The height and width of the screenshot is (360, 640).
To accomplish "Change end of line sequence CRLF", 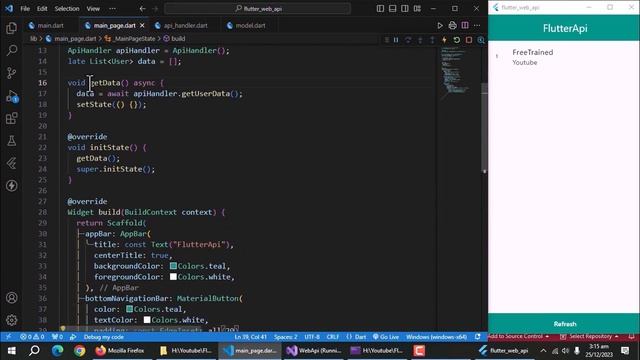I will click(x=333, y=337).
